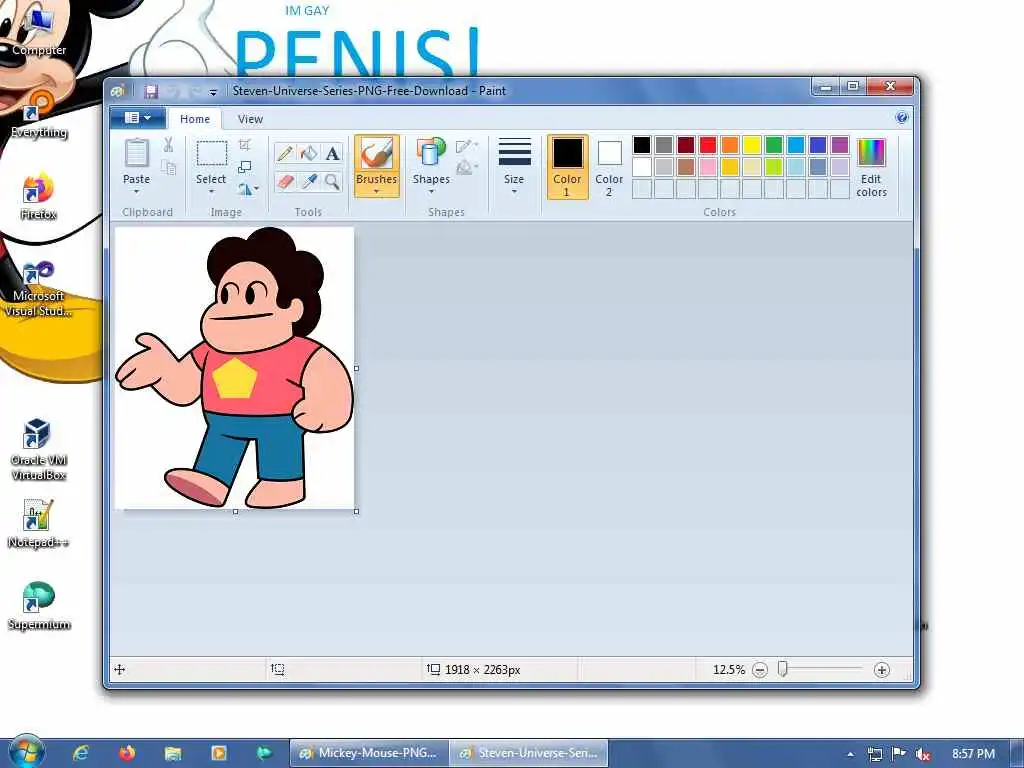The width and height of the screenshot is (1024, 768).
Task: Select the Eraser tool
Action: click(x=285, y=181)
